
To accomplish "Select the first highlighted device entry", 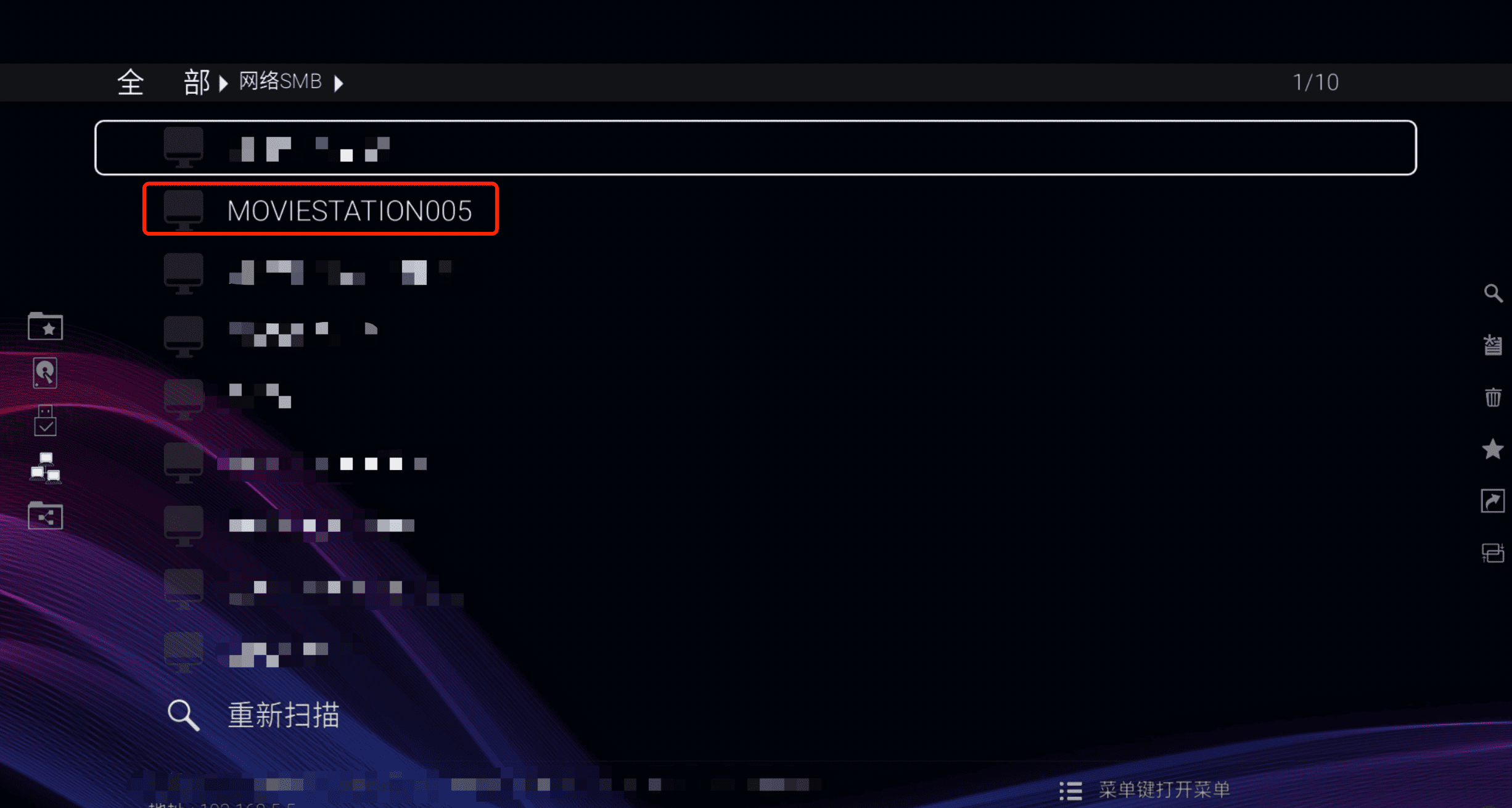I will tap(755, 148).
